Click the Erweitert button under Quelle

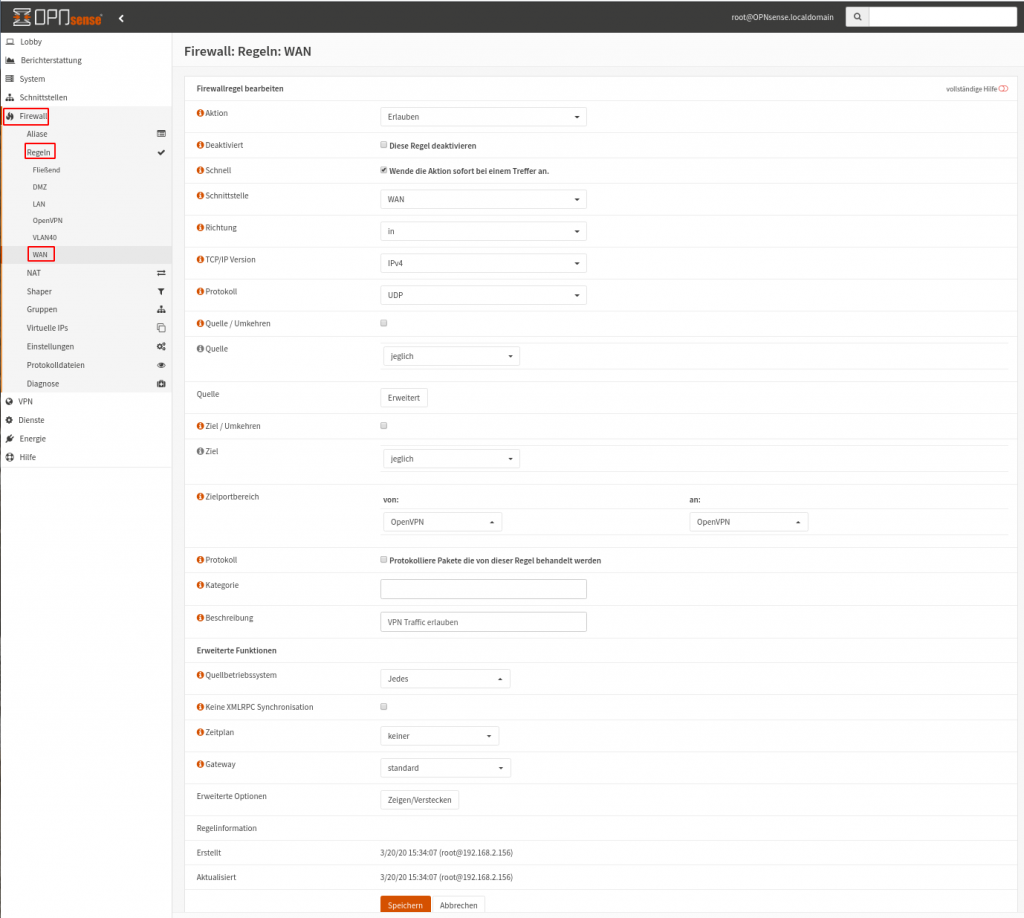pyautogui.click(x=403, y=397)
